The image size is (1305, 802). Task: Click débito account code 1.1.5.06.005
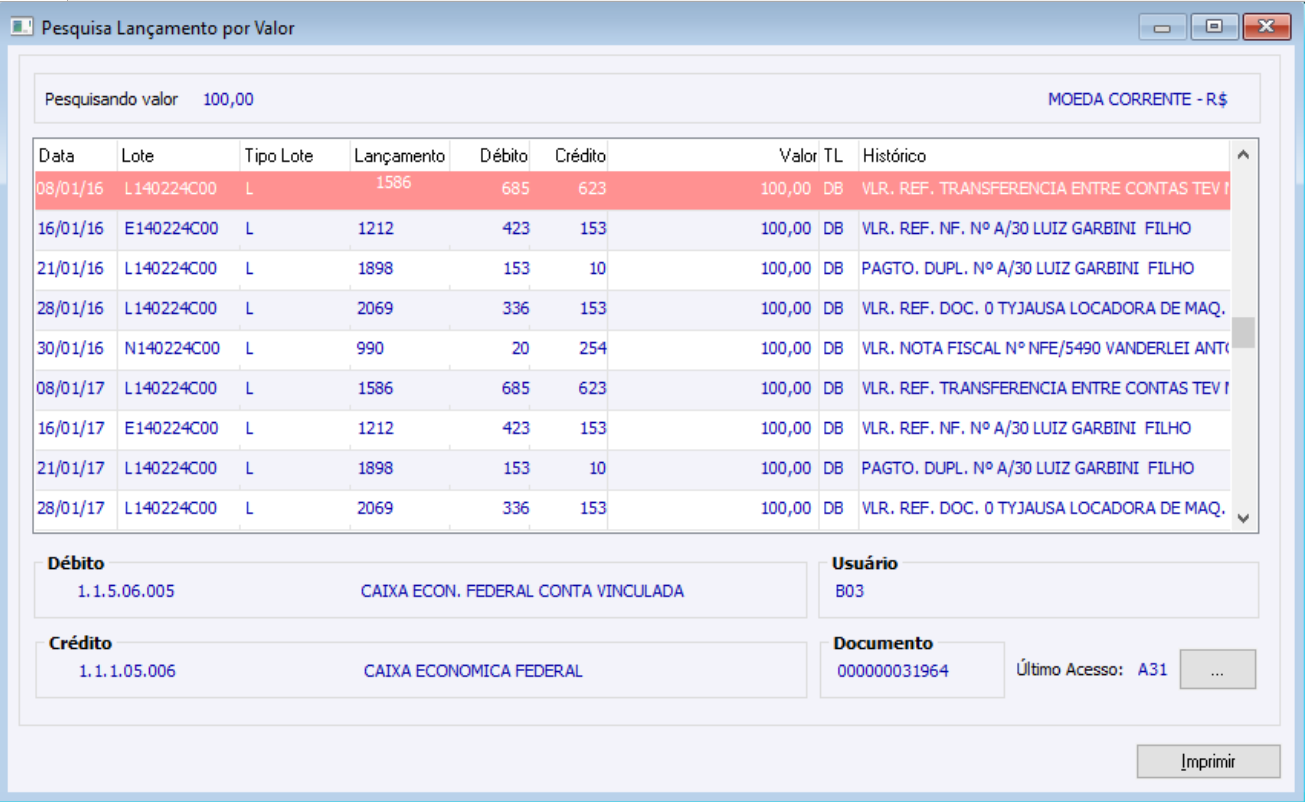coord(126,591)
